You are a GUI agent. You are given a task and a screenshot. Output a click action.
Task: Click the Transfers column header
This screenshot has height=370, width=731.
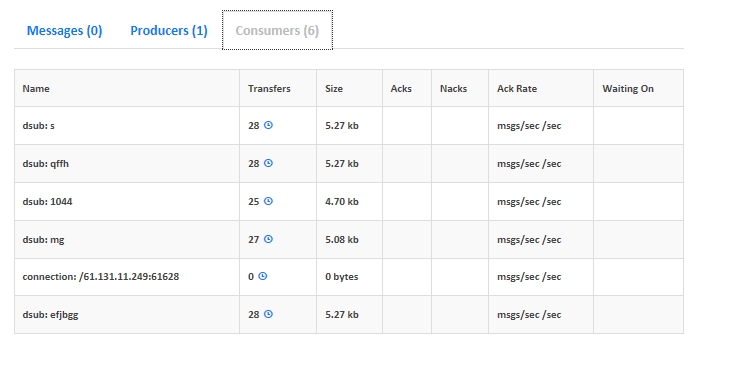click(269, 89)
